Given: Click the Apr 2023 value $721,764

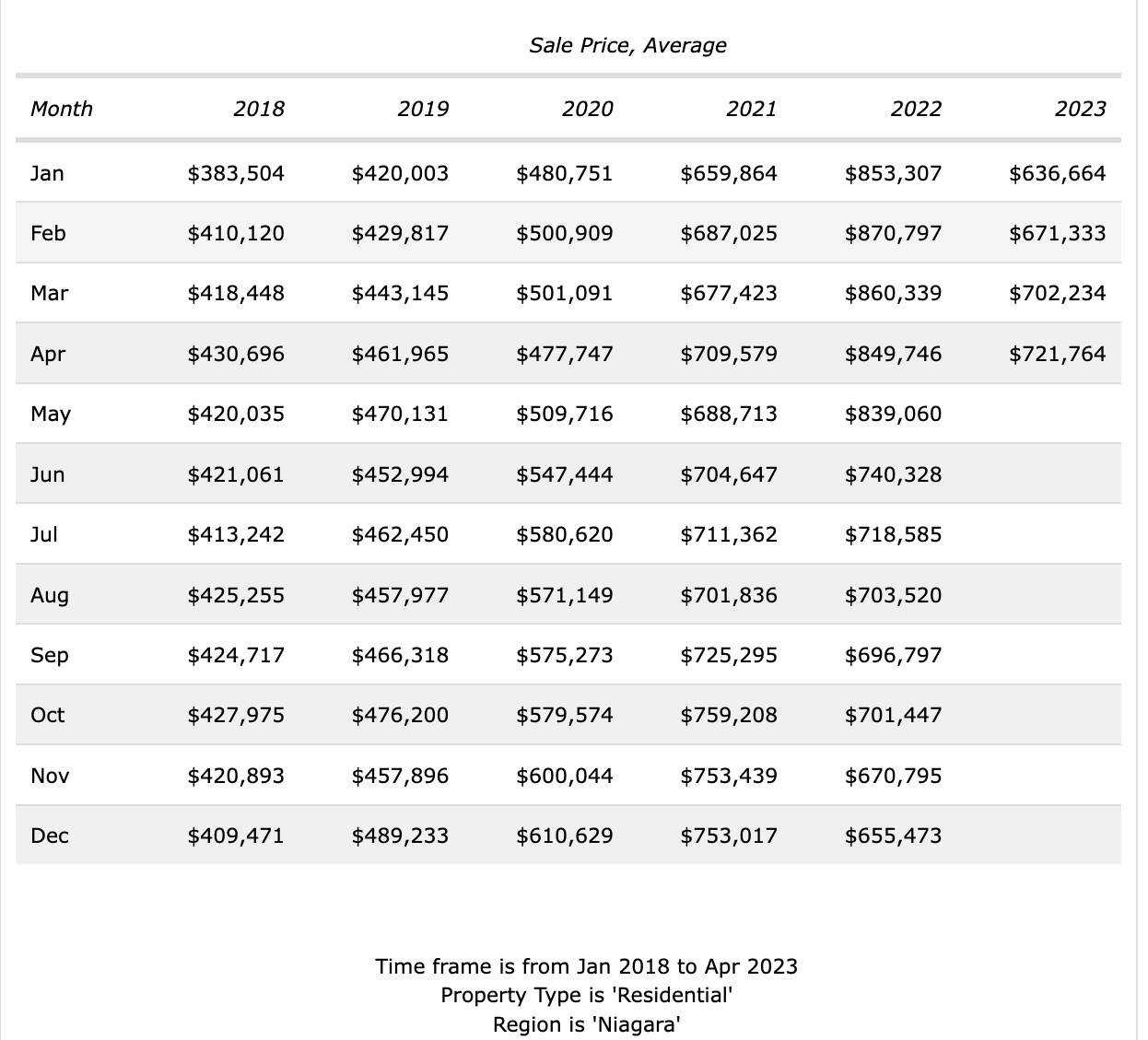Looking at the screenshot, I should pos(1057,354).
